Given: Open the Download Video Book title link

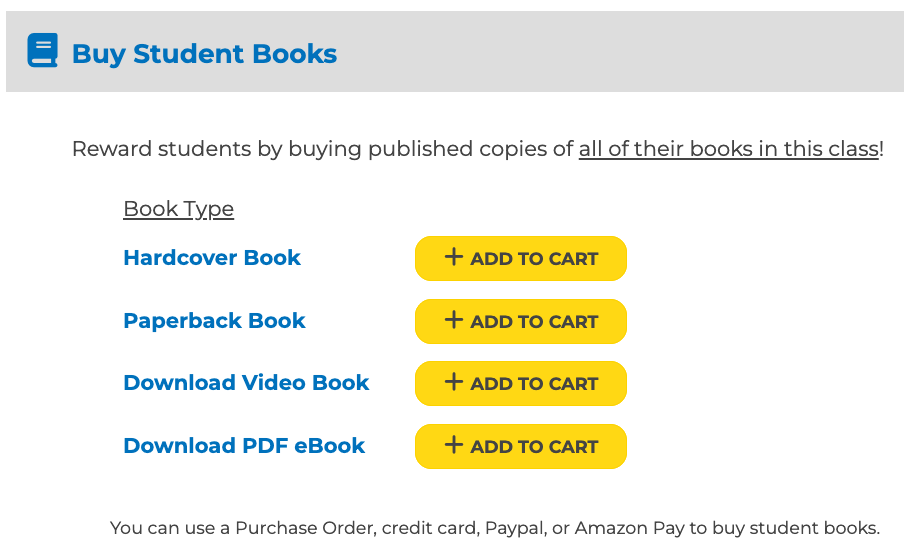Looking at the screenshot, I should 246,383.
